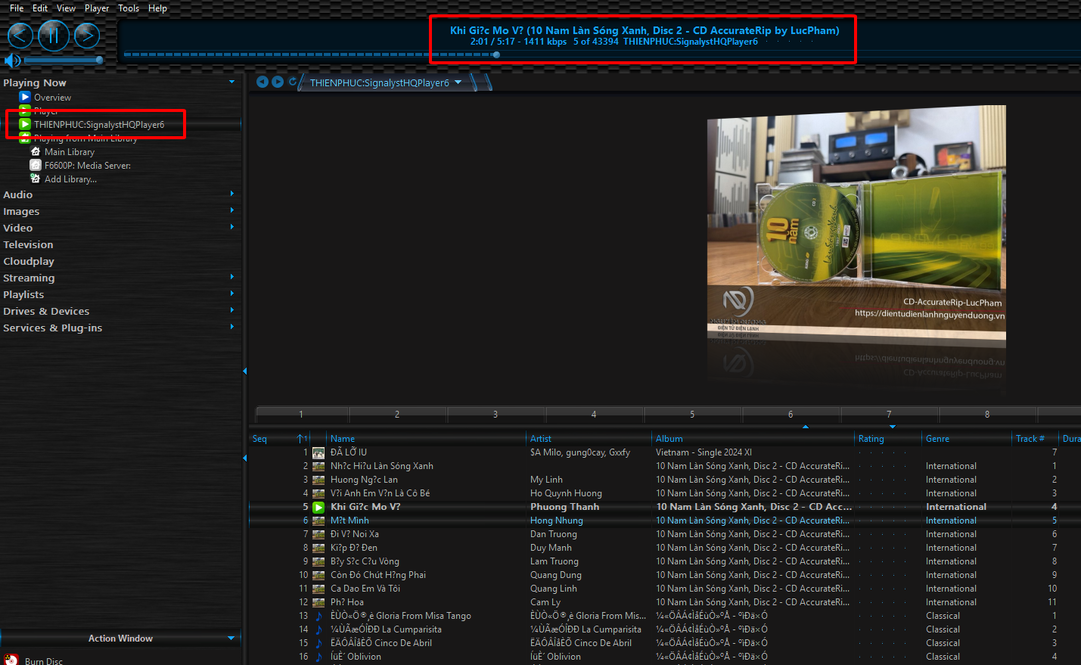The image size is (1081, 665).
Task: Click the F6600P: Media Server icon
Action: [x=35, y=165]
